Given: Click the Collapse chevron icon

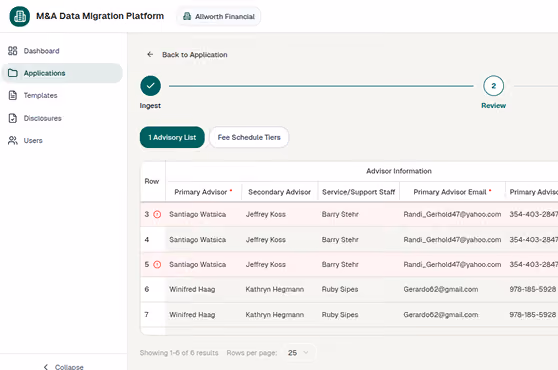Looking at the screenshot, I should click(46, 367).
